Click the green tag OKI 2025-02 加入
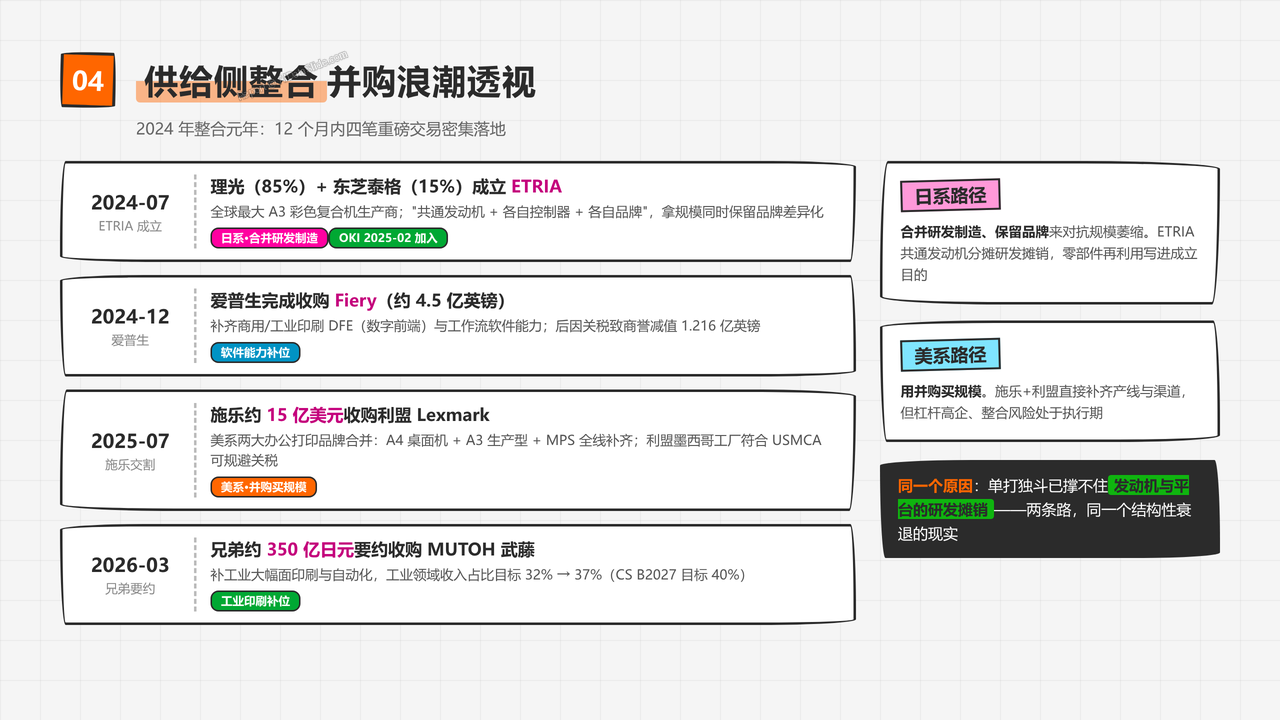Screen dimensions: 1280x720 click(x=388, y=238)
